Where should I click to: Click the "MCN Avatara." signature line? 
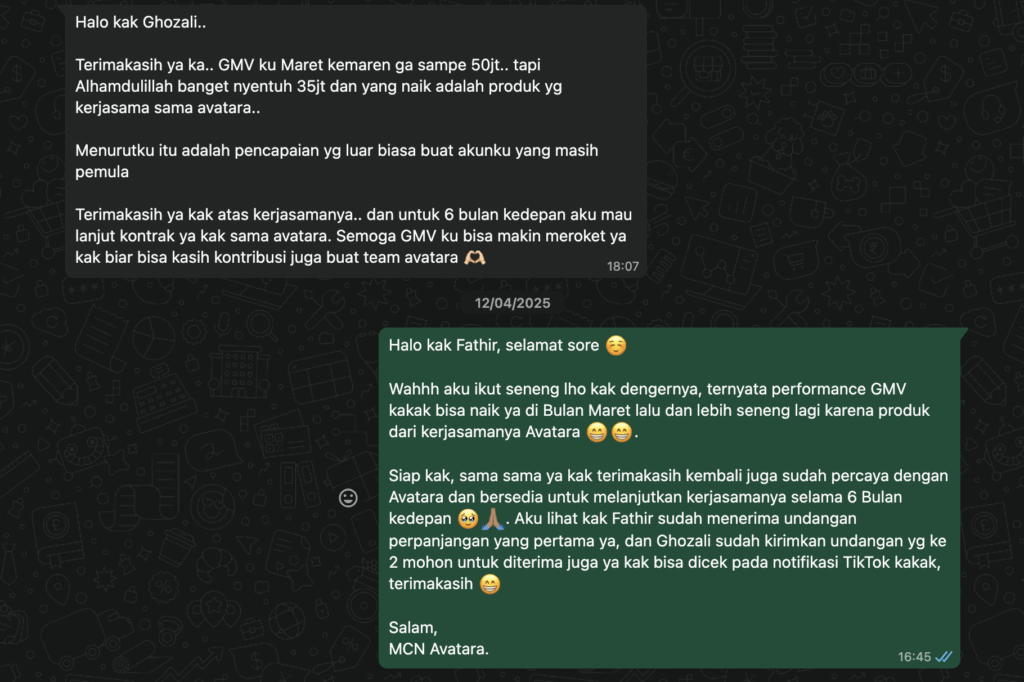click(x=438, y=649)
